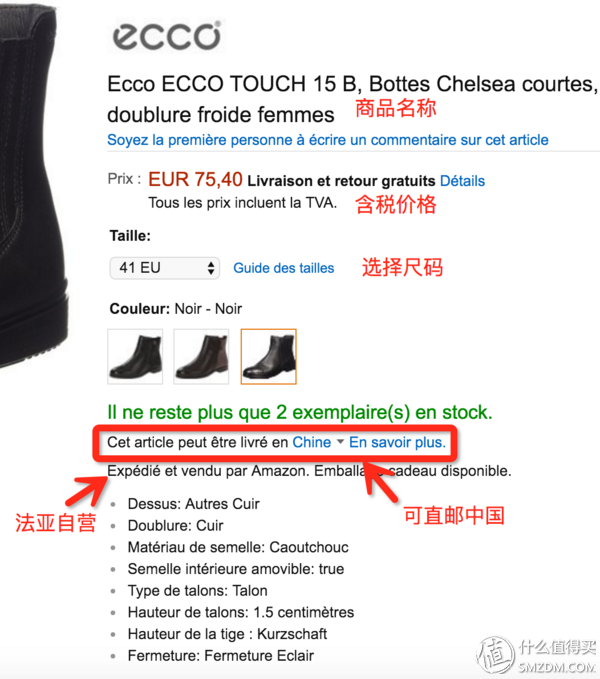Viewport: 600px width, 679px height.
Task: Click the Expédié et vendu par Amazon text
Action: [x=208, y=471]
